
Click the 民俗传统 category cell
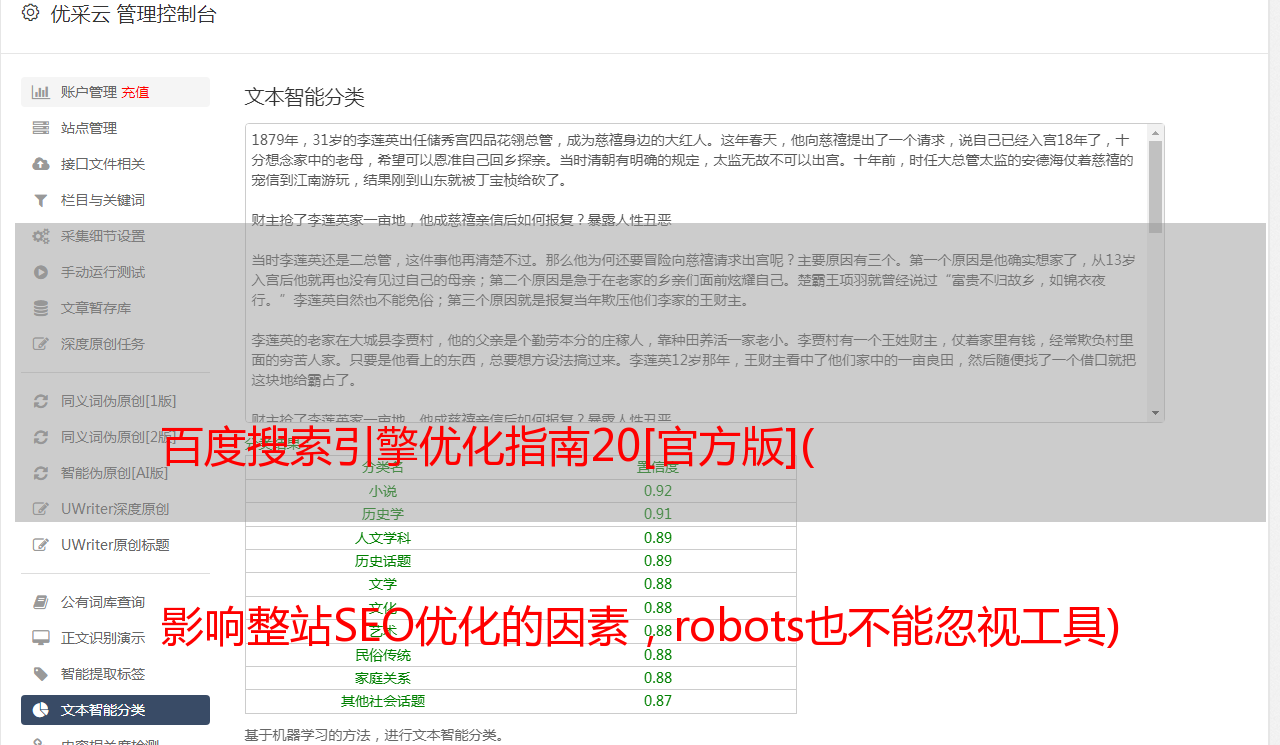coord(383,655)
